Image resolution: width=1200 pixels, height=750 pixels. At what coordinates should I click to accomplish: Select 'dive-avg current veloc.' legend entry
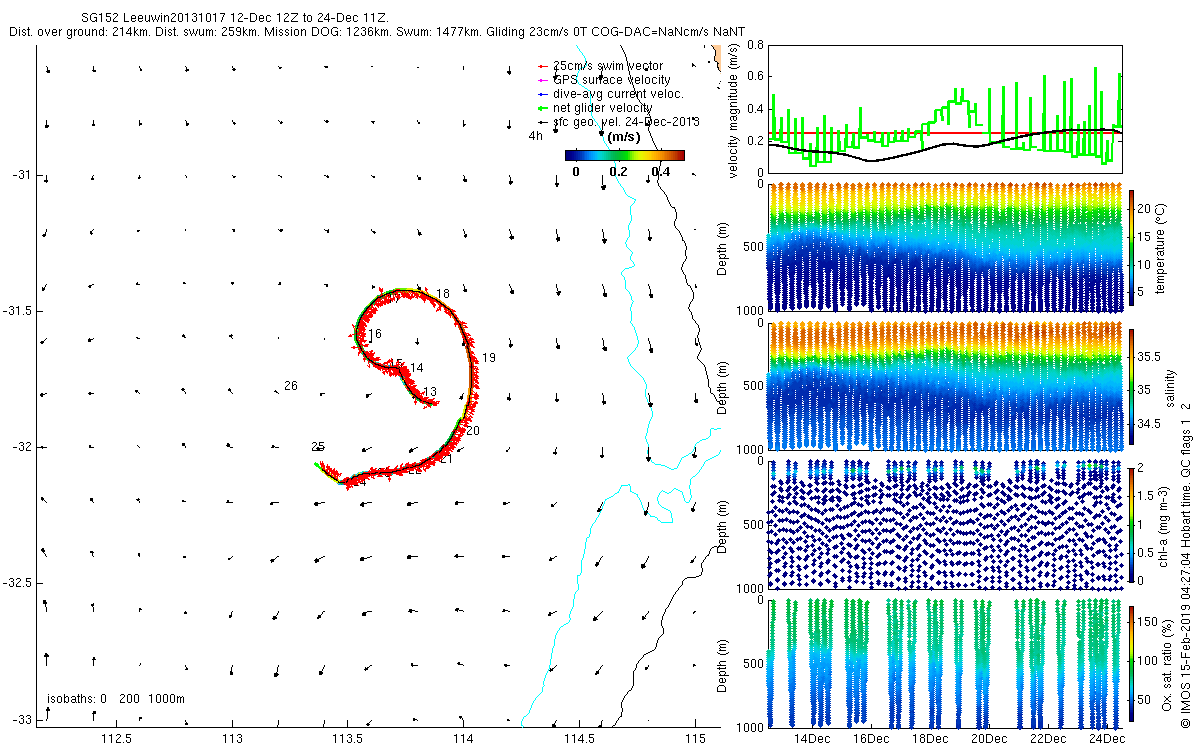pos(611,93)
